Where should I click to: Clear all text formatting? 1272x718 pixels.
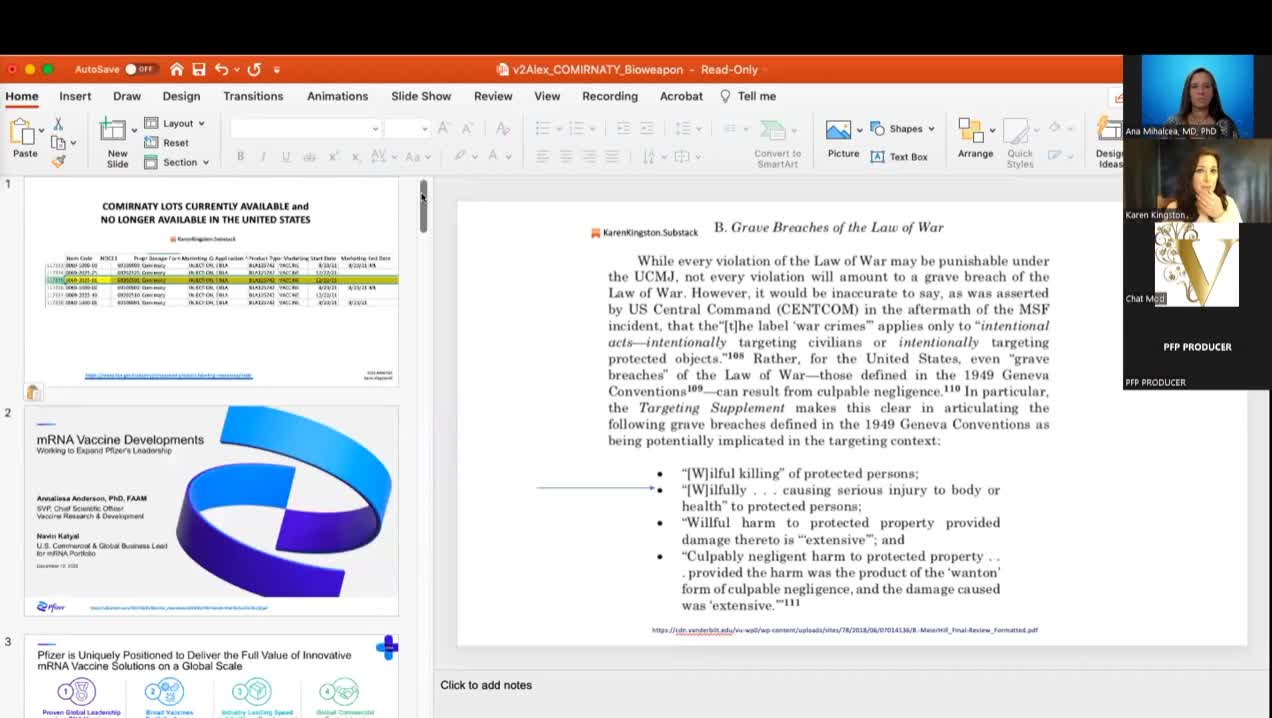[x=503, y=128]
